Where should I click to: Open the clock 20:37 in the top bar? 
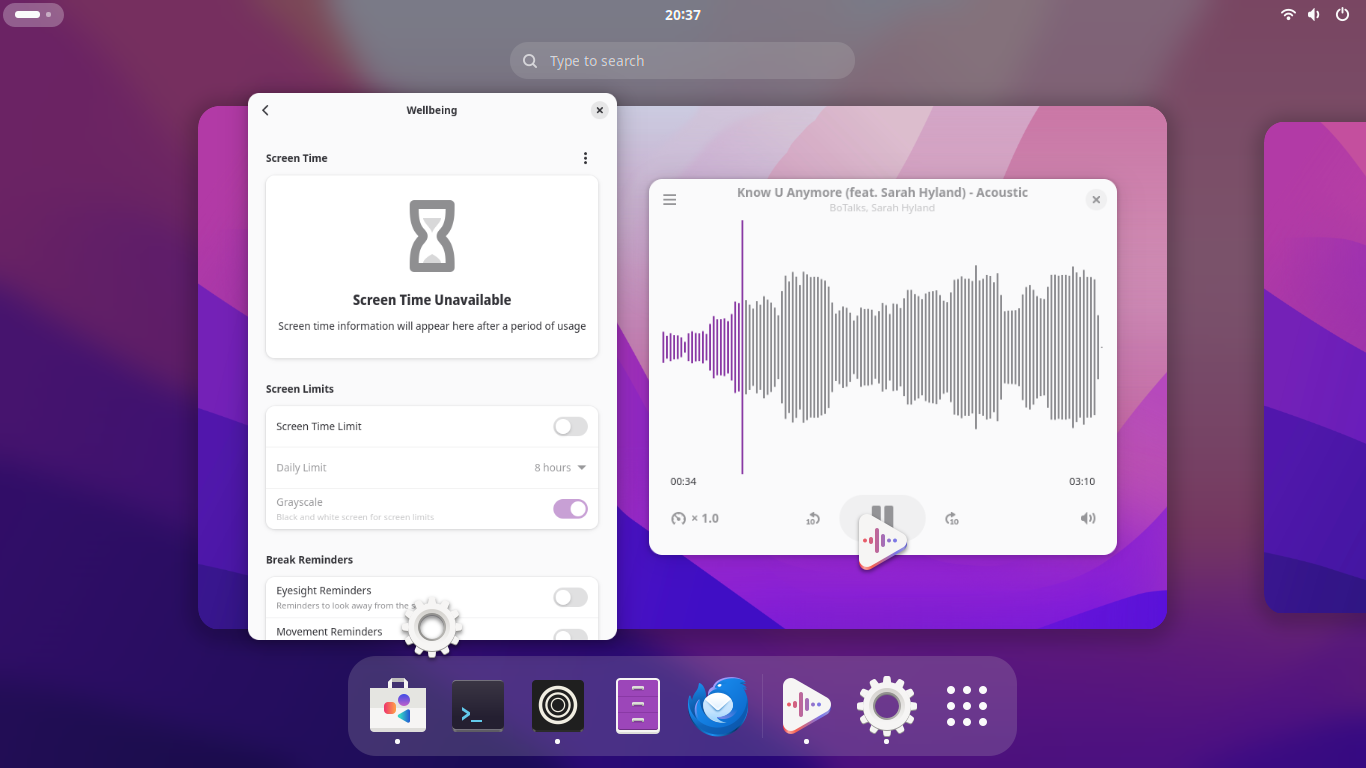(x=683, y=15)
